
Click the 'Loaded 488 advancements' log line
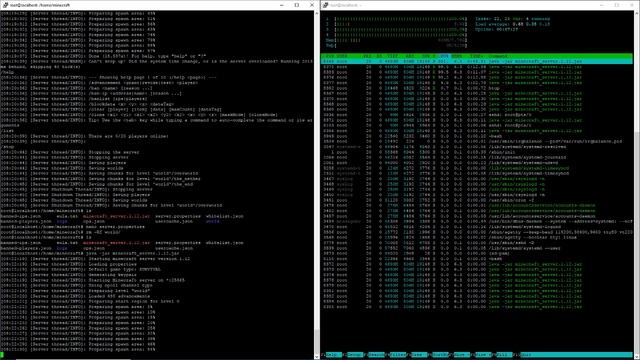coord(76,296)
